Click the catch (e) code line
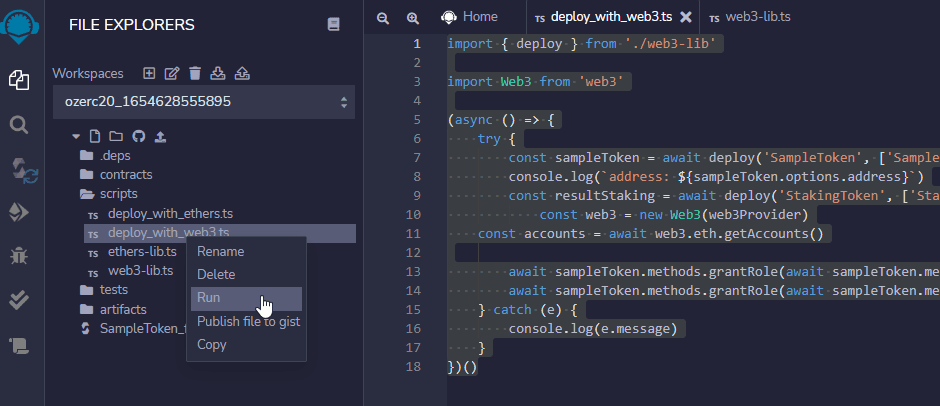The width and height of the screenshot is (940, 406). (528, 309)
